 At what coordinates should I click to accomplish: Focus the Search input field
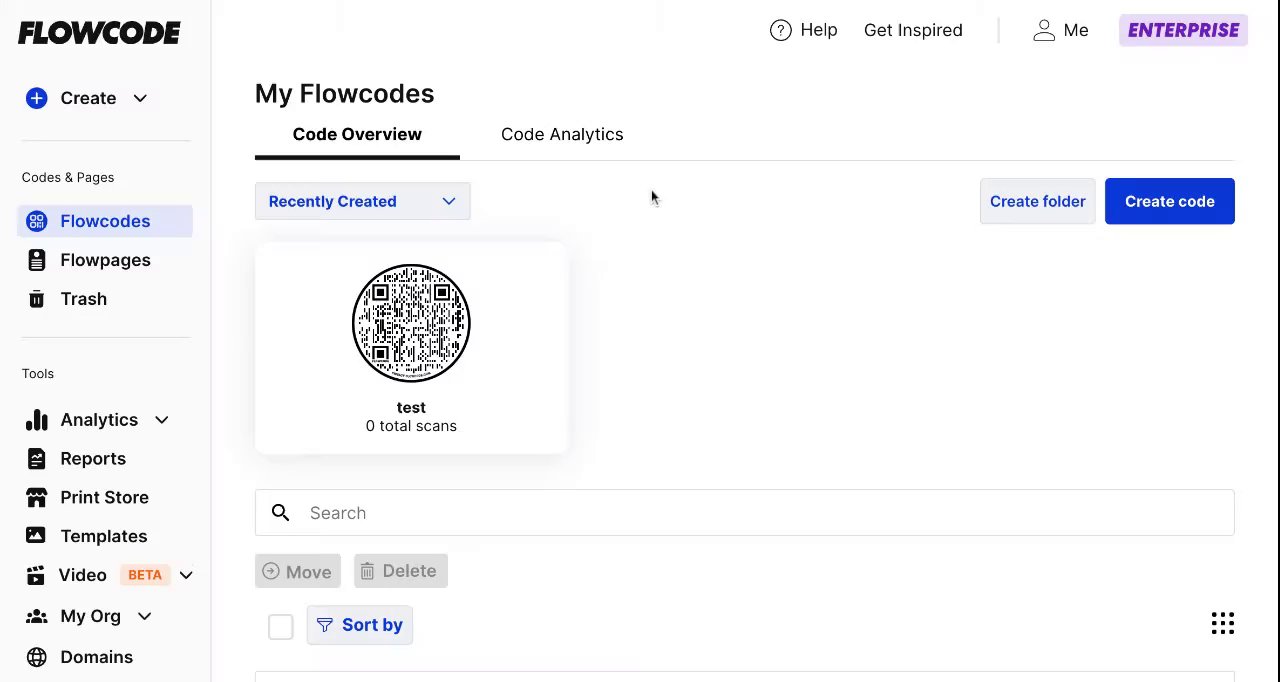coord(760,513)
